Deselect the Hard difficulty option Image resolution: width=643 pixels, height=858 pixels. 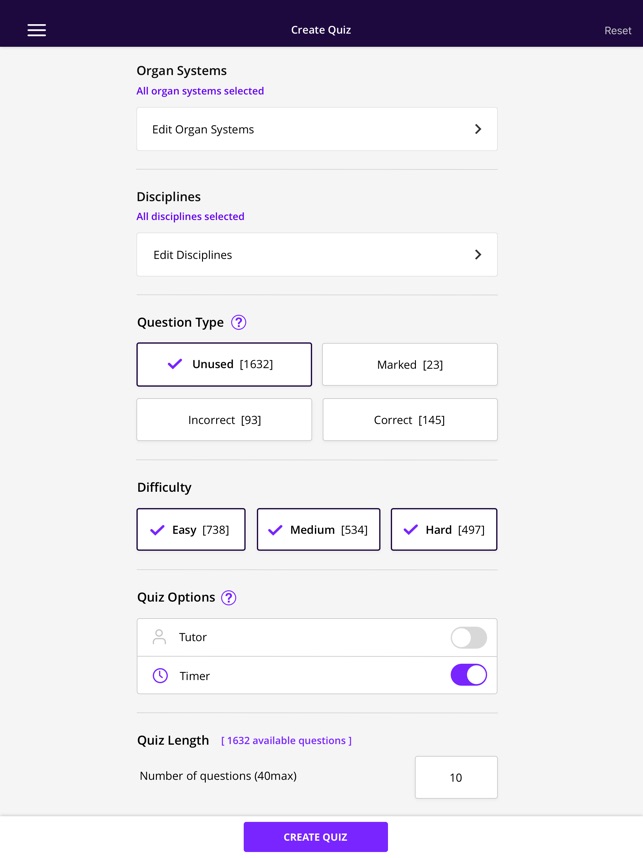point(443,529)
